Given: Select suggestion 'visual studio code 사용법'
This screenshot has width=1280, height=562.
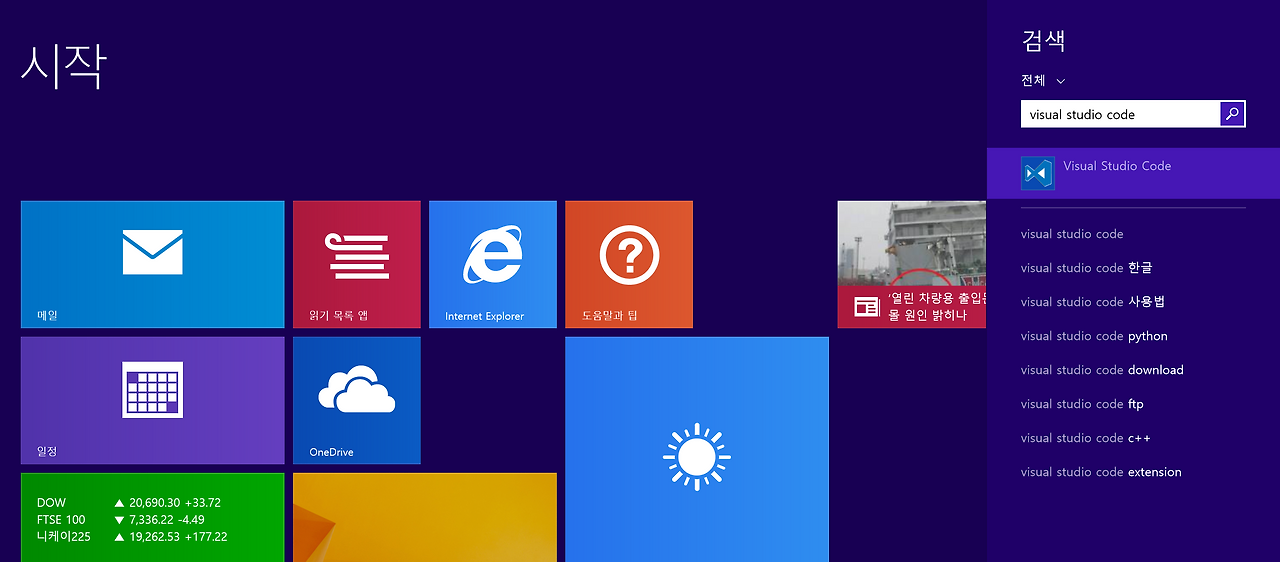Looking at the screenshot, I should [1093, 302].
